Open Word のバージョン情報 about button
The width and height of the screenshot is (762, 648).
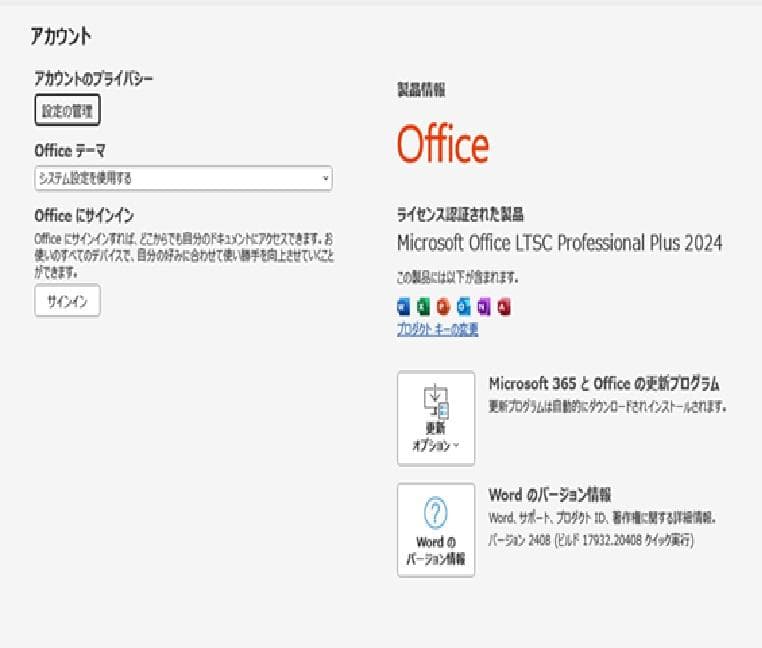coord(436,530)
